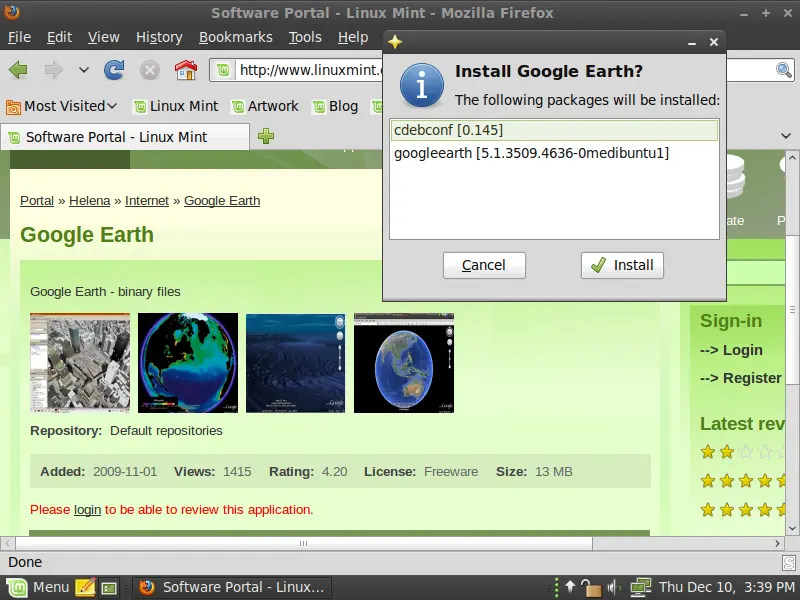
Task: Click the blue info icon in the dialog
Action: click(x=422, y=85)
